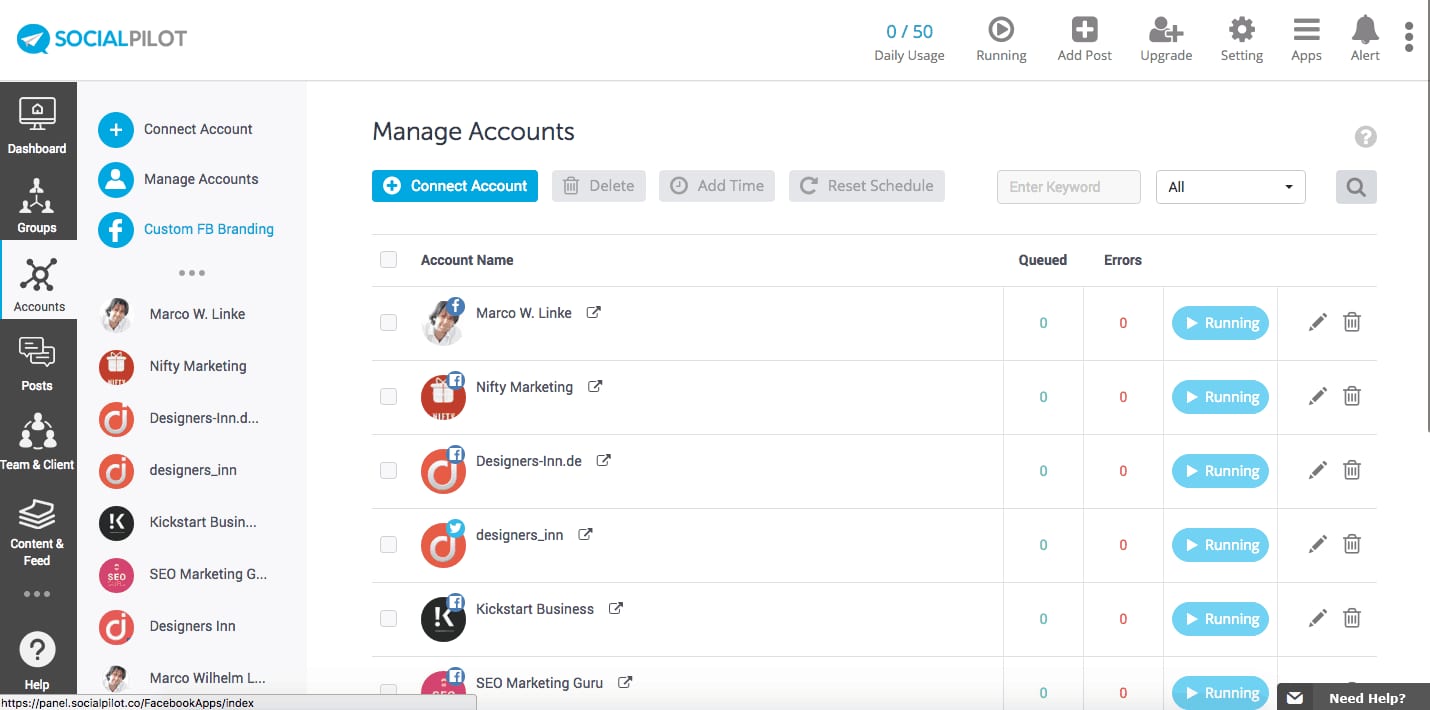Image resolution: width=1430 pixels, height=710 pixels.
Task: Open Connect Account in the side panel
Action: click(x=176, y=129)
